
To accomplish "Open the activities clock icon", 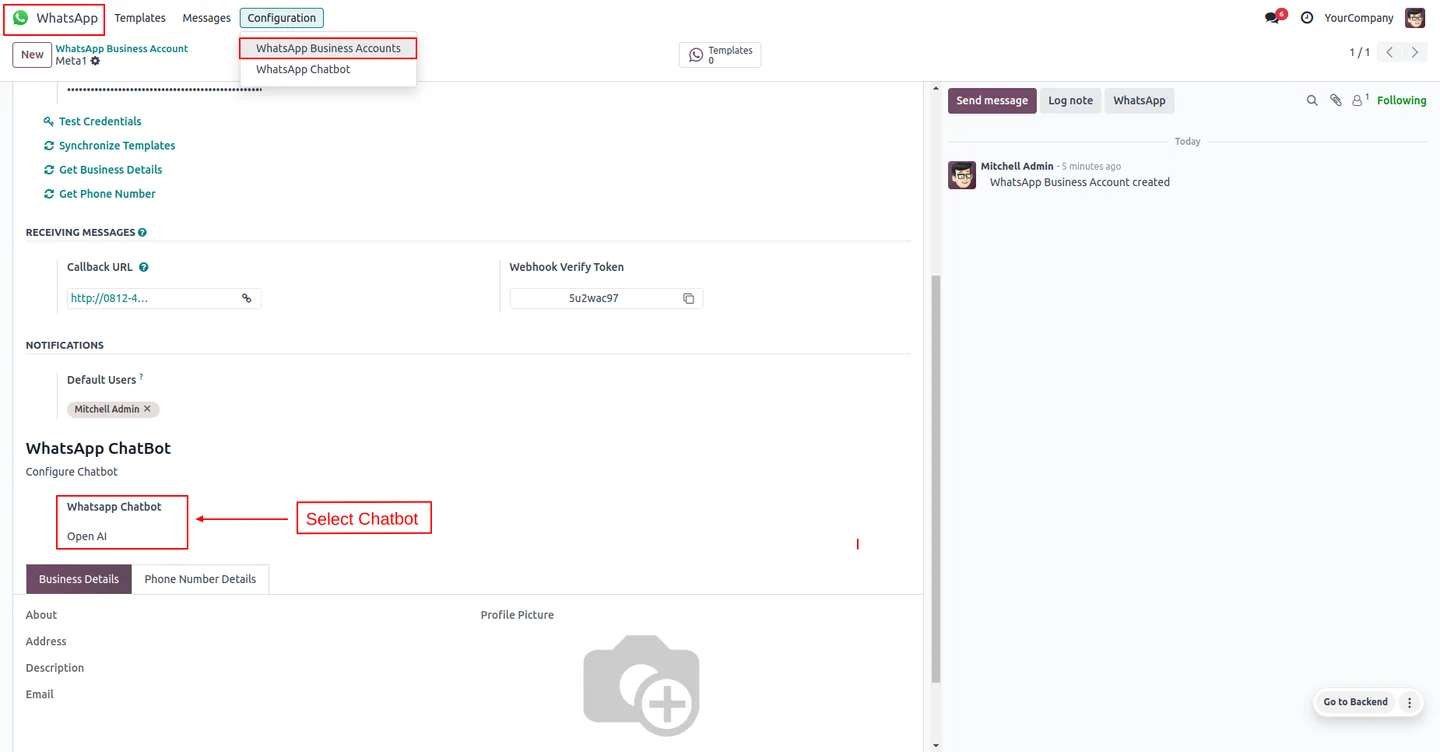I will 1307,18.
